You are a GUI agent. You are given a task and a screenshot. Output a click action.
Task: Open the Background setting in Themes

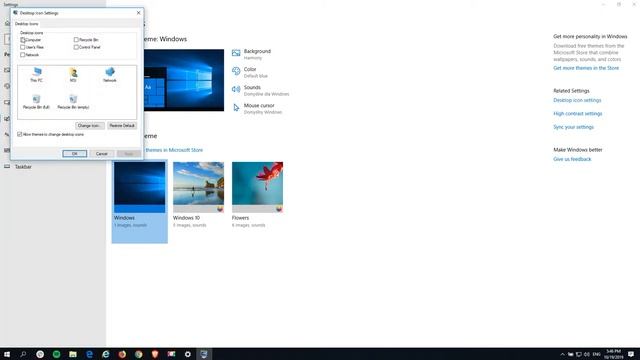251,54
